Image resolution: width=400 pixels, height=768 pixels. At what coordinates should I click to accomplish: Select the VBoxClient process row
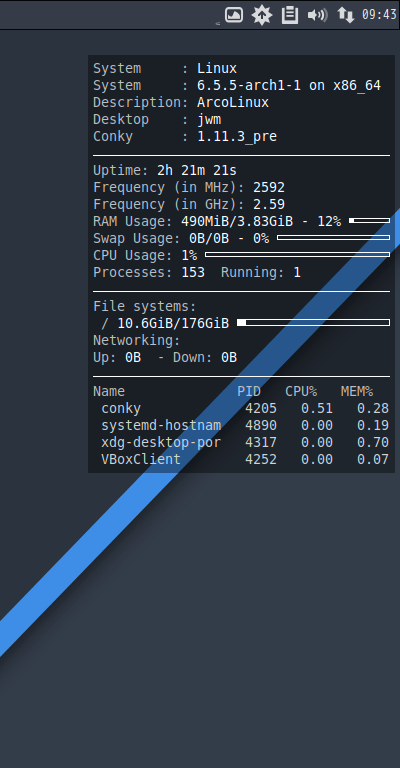click(245, 459)
